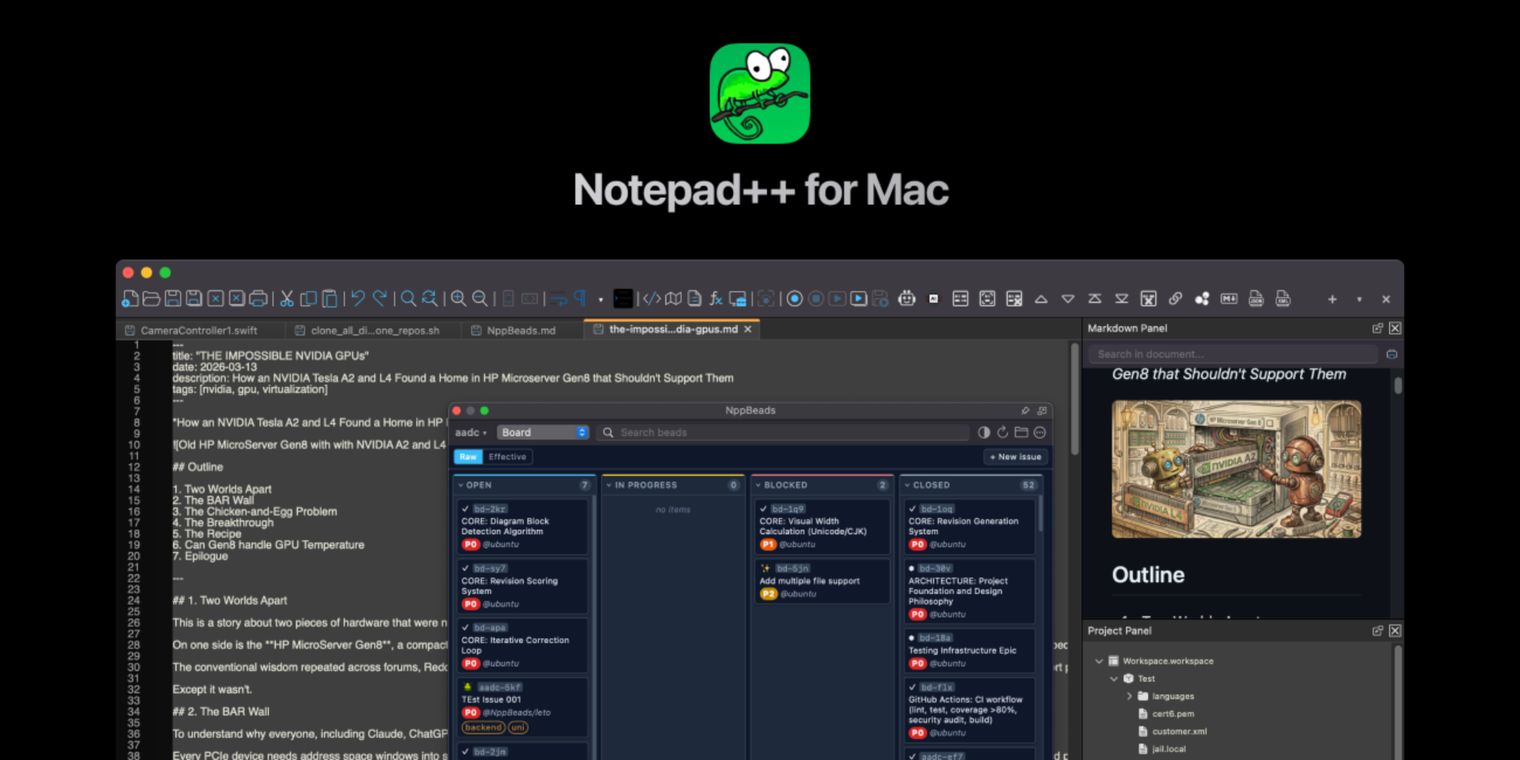Viewport: 1520px width, 760px height.
Task: Click the Paste clipboard icon
Action: point(330,298)
